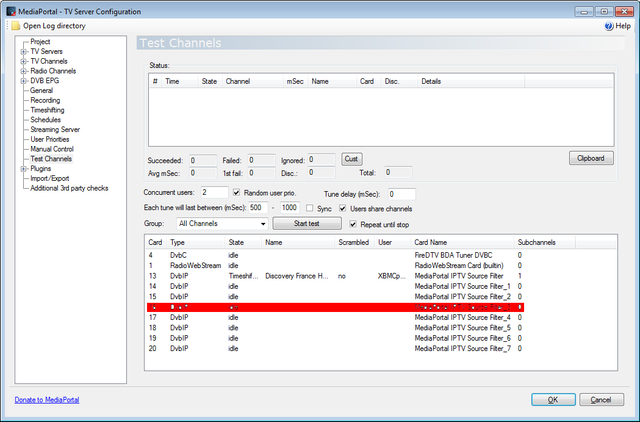The width and height of the screenshot is (640, 422).
Task: Click the Open Log directory folder icon
Action: pyautogui.click(x=15, y=25)
